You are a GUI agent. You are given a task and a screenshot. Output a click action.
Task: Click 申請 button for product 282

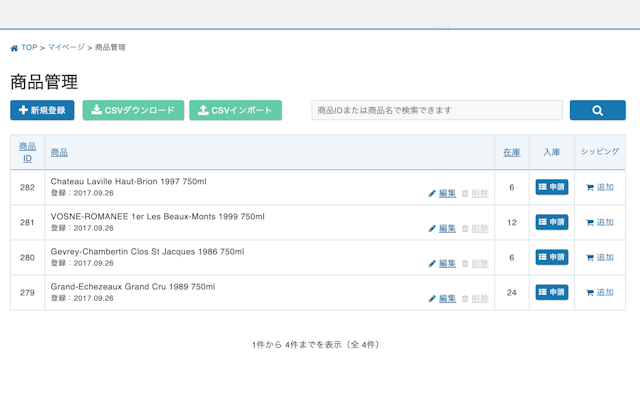tap(552, 187)
